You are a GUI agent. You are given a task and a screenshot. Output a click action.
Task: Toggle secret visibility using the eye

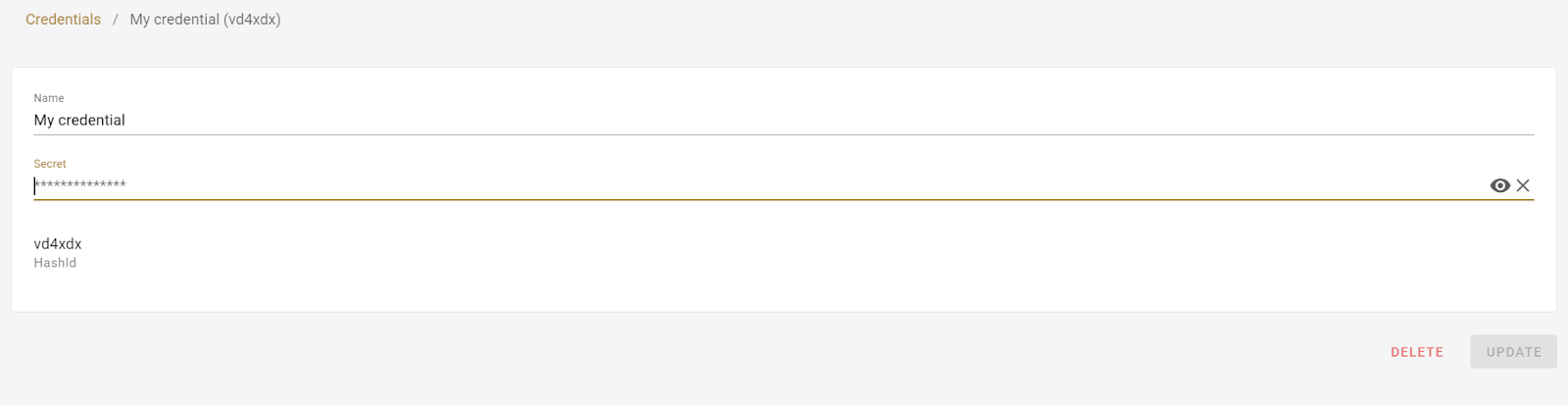tap(1499, 185)
